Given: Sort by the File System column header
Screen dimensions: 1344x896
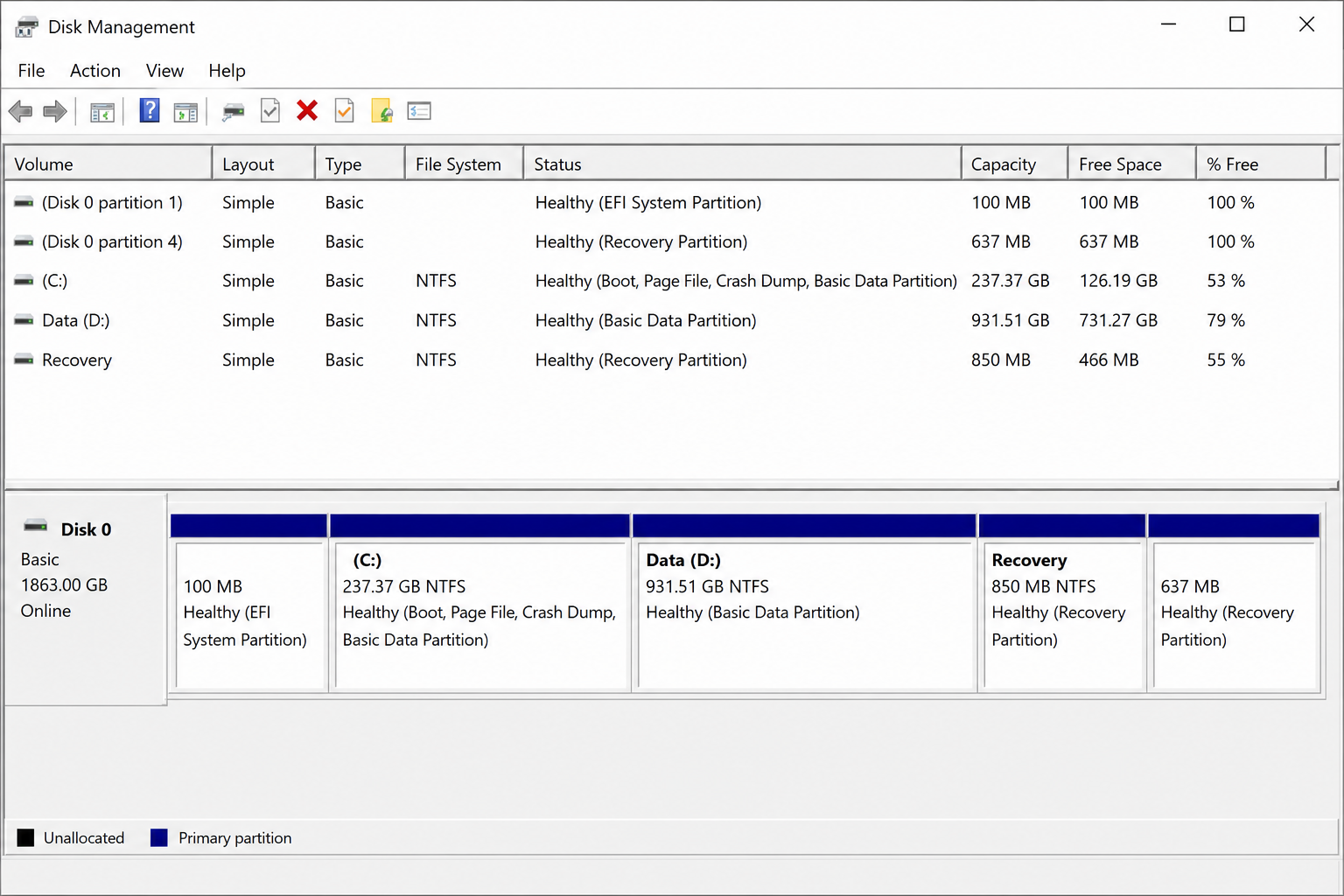Looking at the screenshot, I should pos(465,164).
